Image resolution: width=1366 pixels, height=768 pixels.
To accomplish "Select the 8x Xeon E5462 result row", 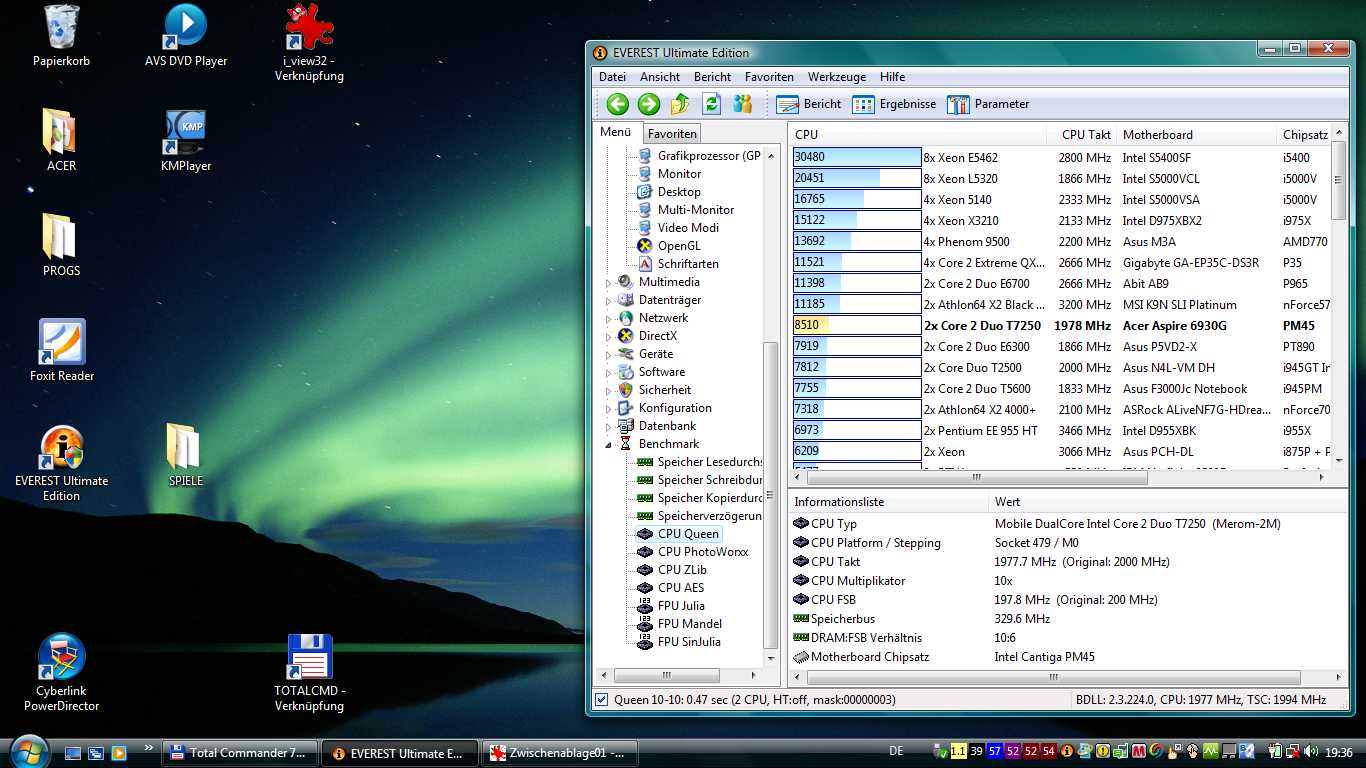I will [1062, 157].
